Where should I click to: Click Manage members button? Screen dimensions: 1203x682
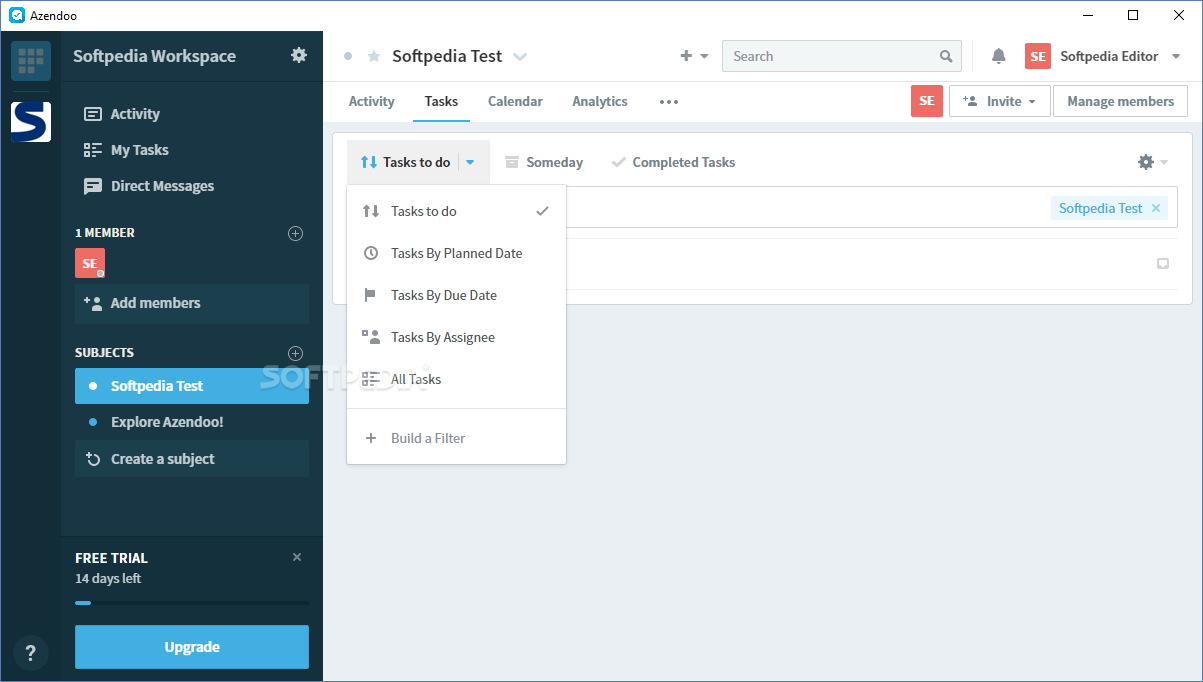(x=1120, y=101)
